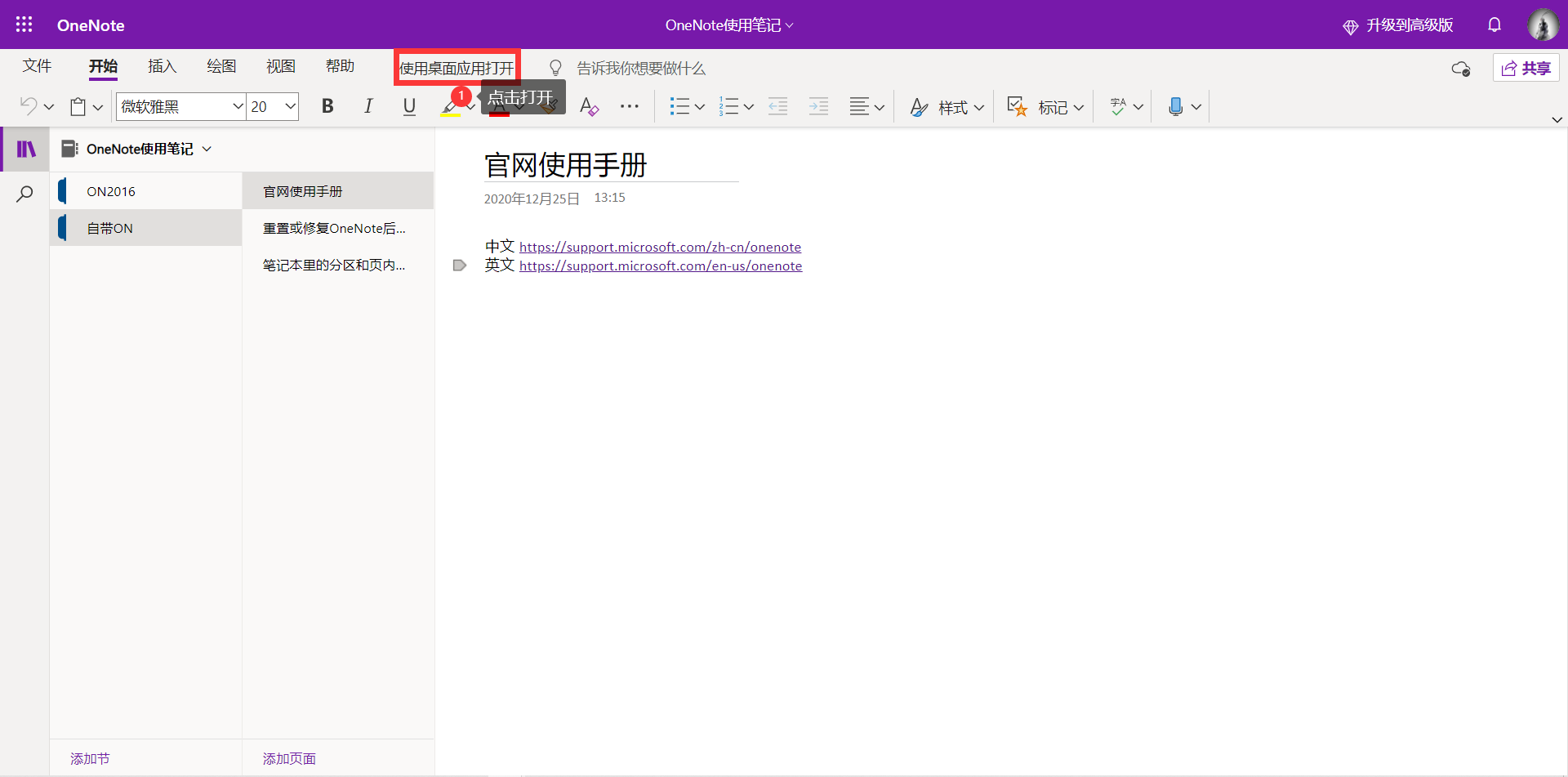Open the OneNote使用笔记 notebook list in sidebar
Image resolution: width=1568 pixels, height=777 pixels.
click(137, 149)
